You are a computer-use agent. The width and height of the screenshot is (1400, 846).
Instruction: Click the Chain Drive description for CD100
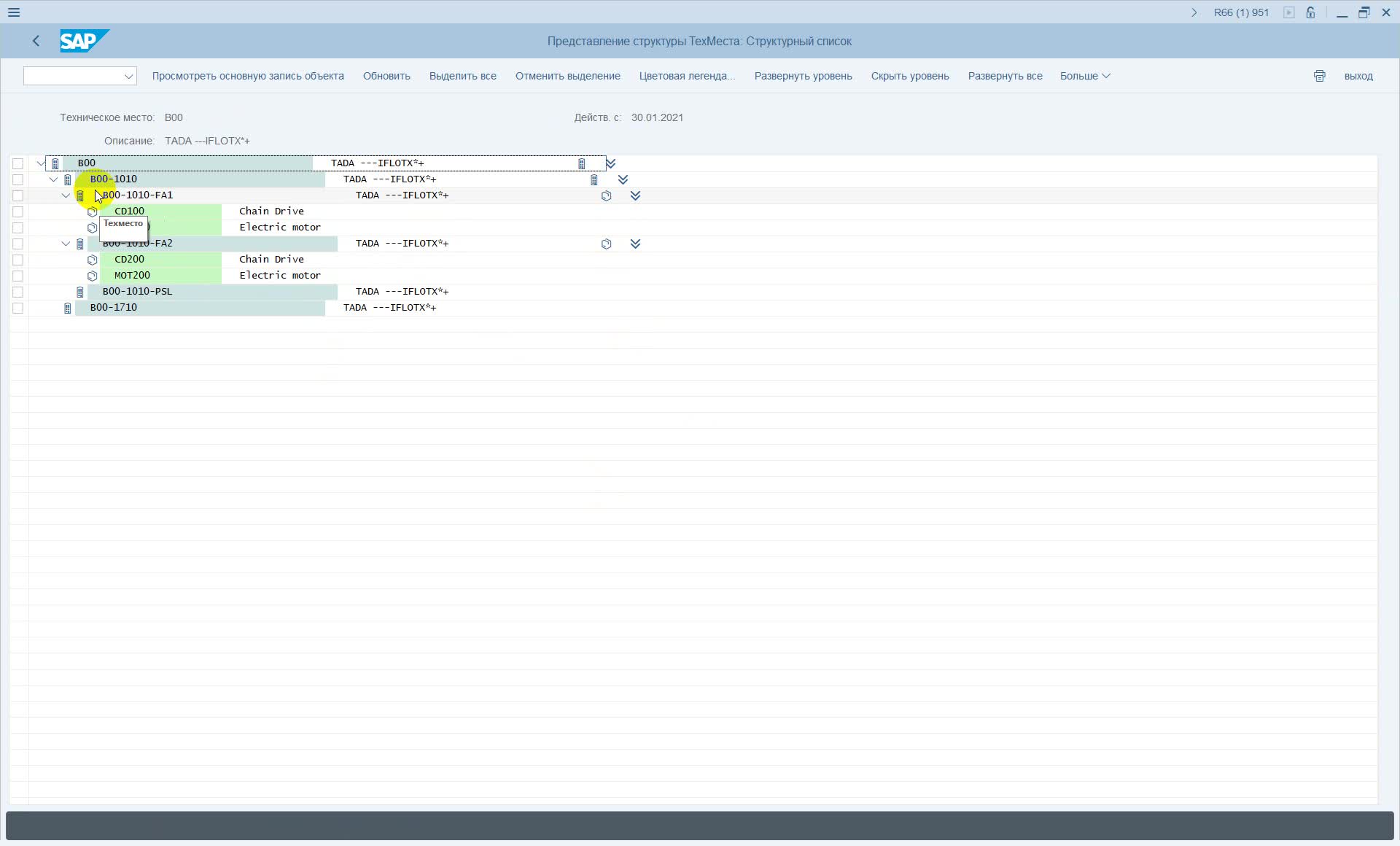click(x=271, y=211)
